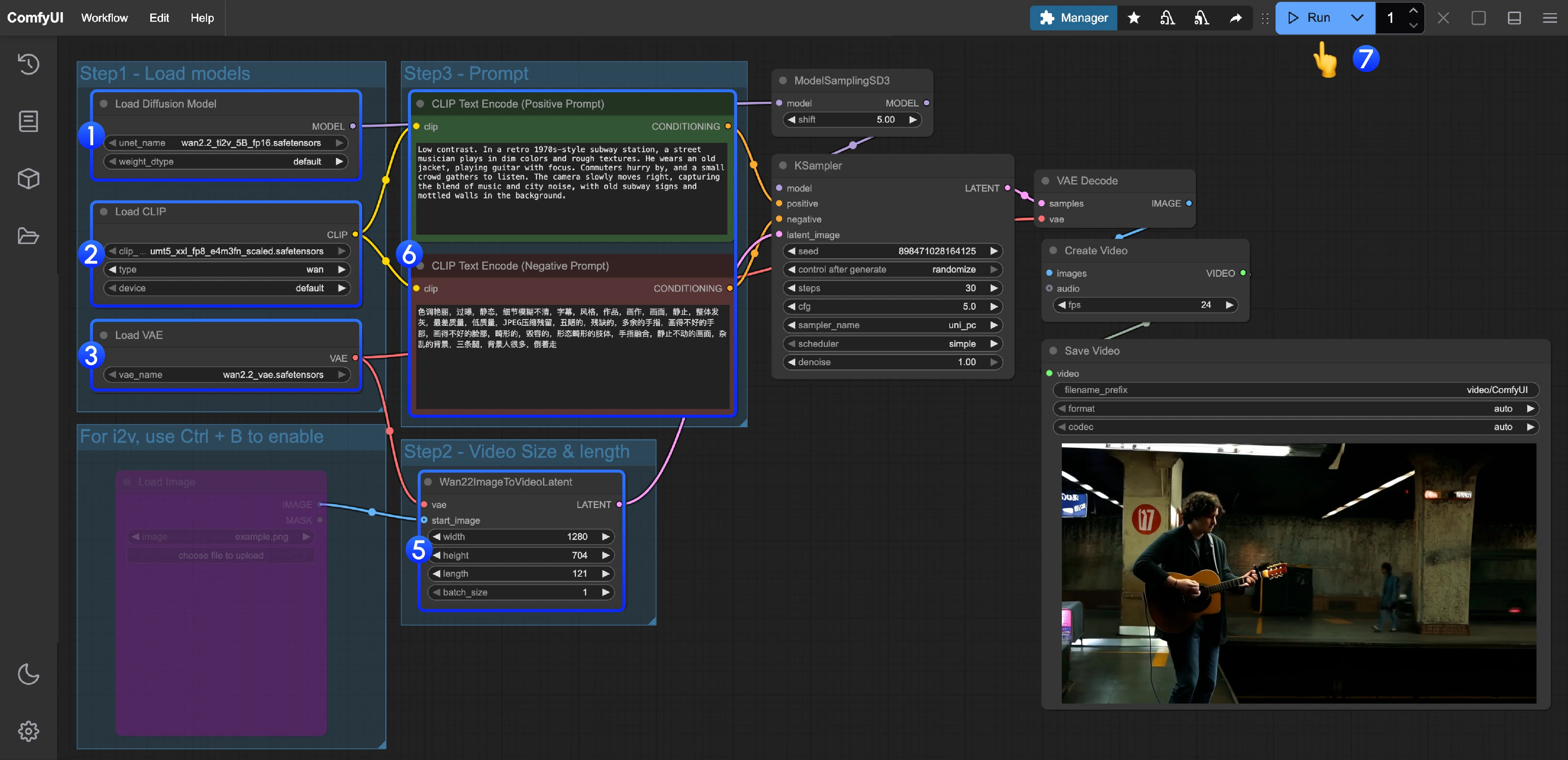Open the unet_name model selector
Viewport: 1568px width, 760px height.
coord(226,143)
